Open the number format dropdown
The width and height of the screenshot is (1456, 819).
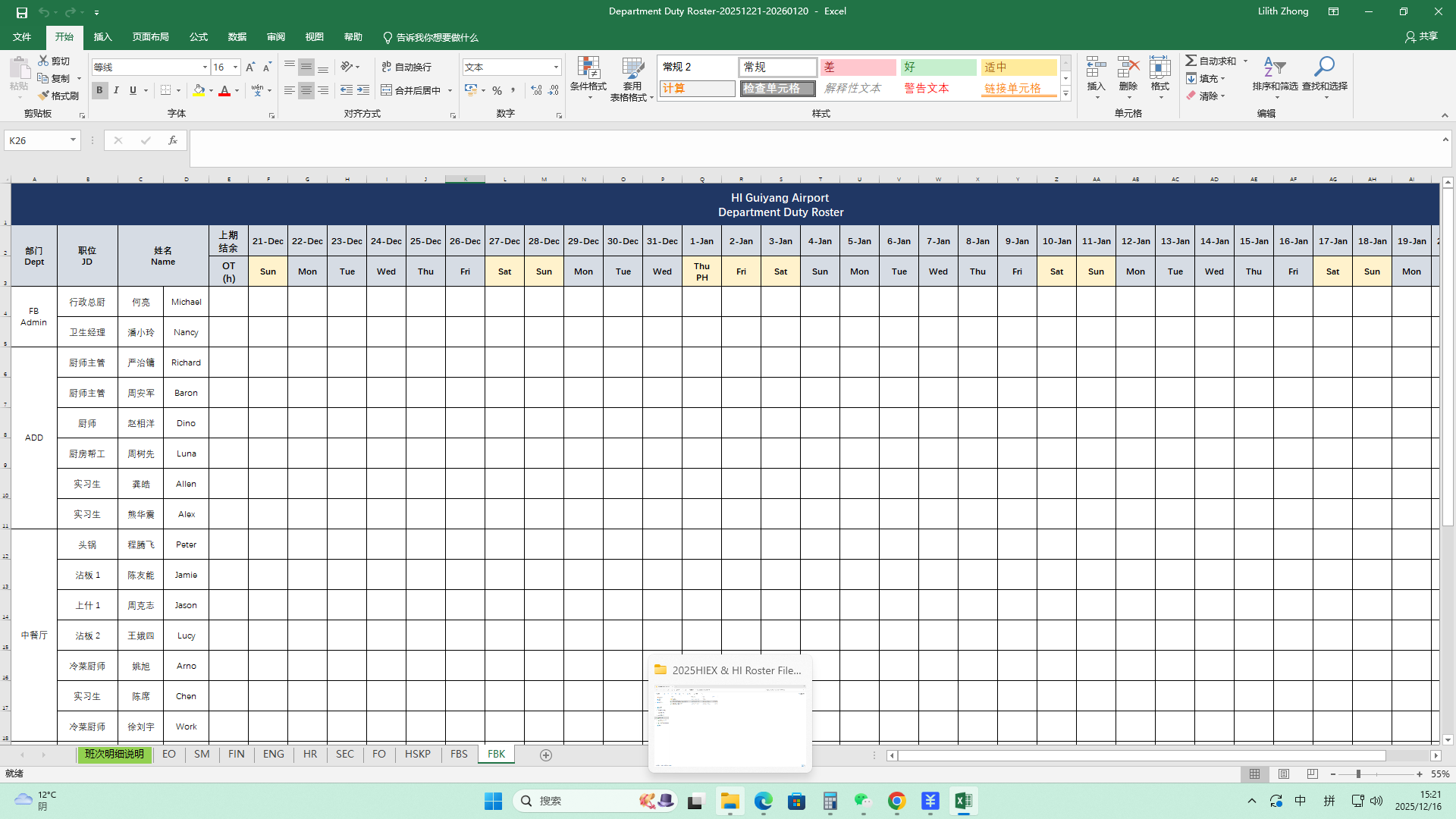(x=556, y=67)
